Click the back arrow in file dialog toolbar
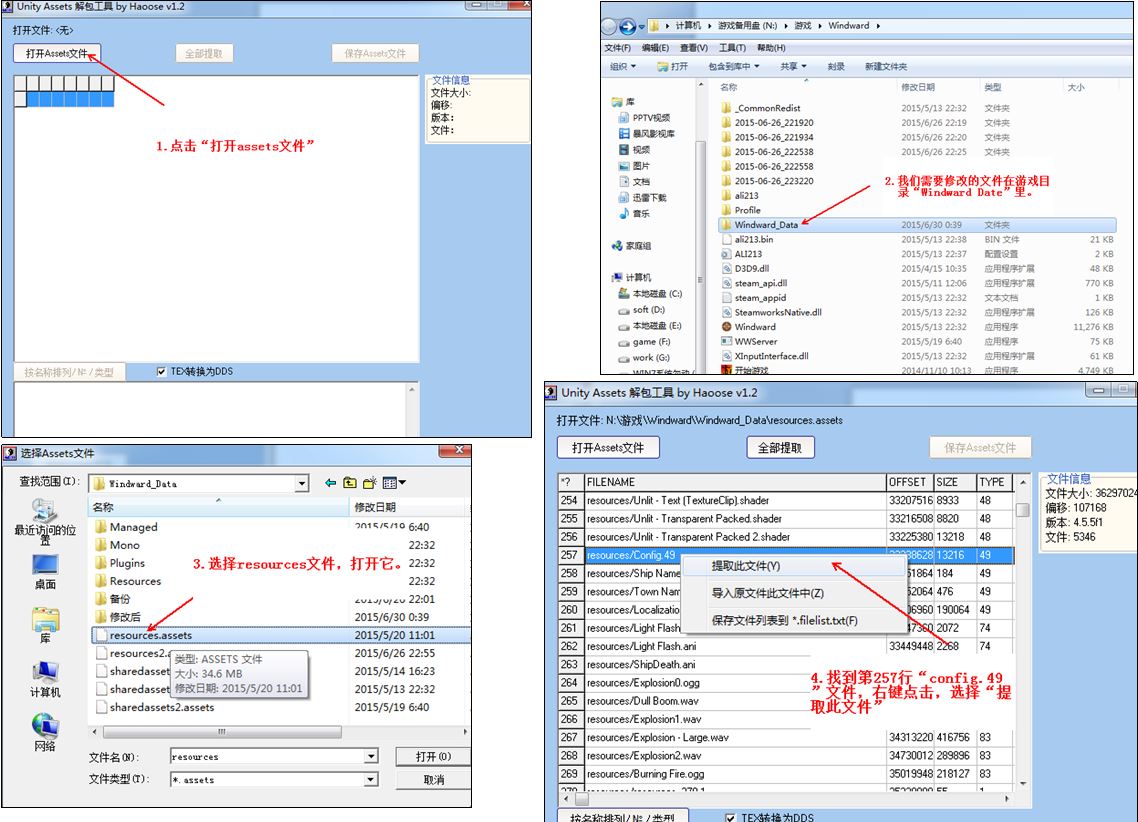 pyautogui.click(x=330, y=483)
